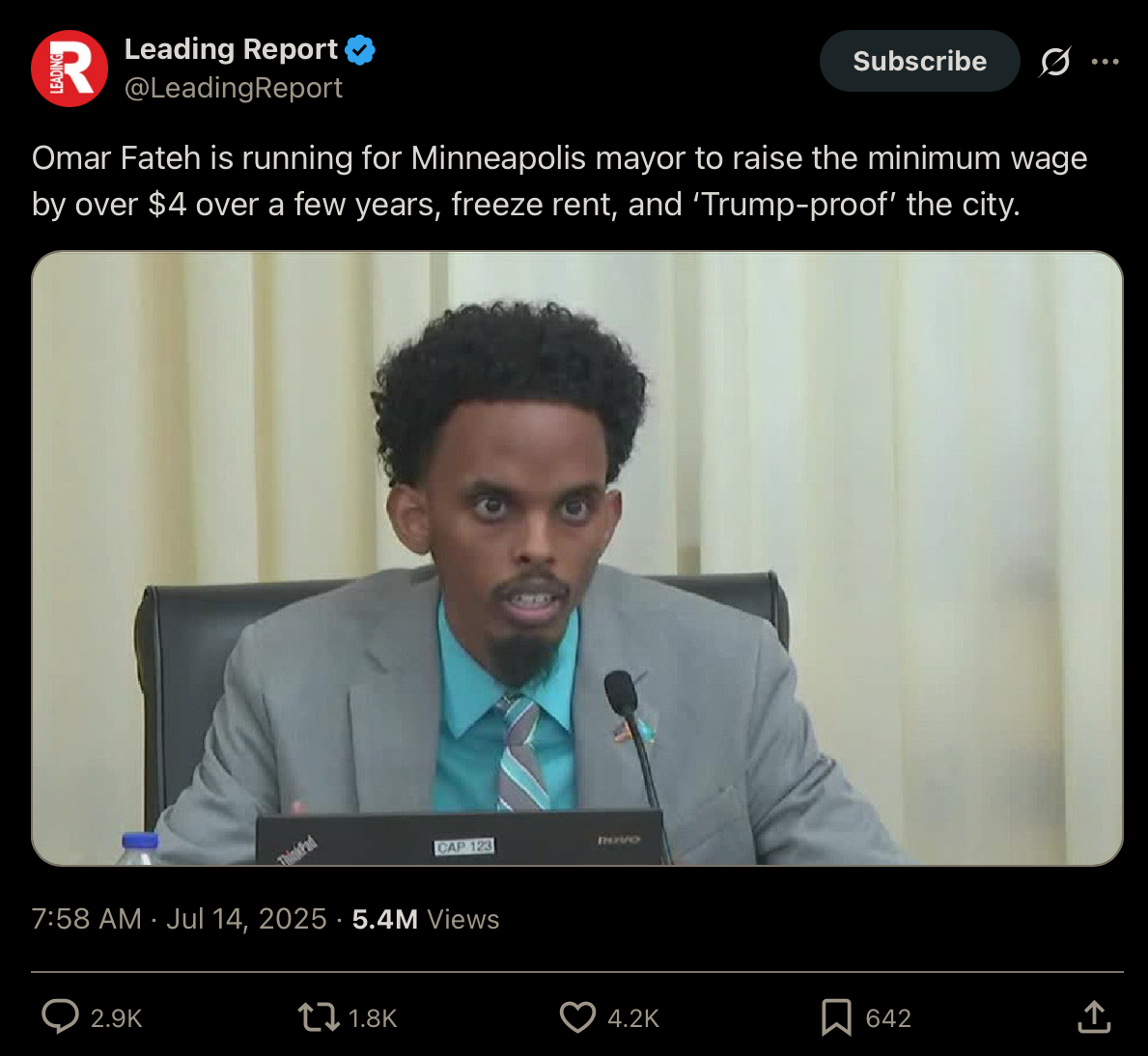The height and width of the screenshot is (1056, 1148).
Task: Visit the @LeadingReport handle
Action: (x=233, y=88)
